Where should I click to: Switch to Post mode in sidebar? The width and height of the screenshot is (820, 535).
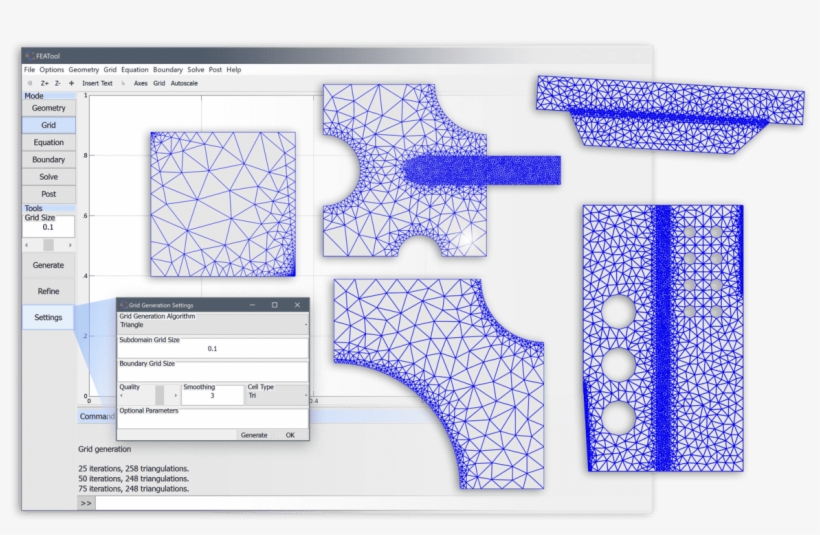49,194
